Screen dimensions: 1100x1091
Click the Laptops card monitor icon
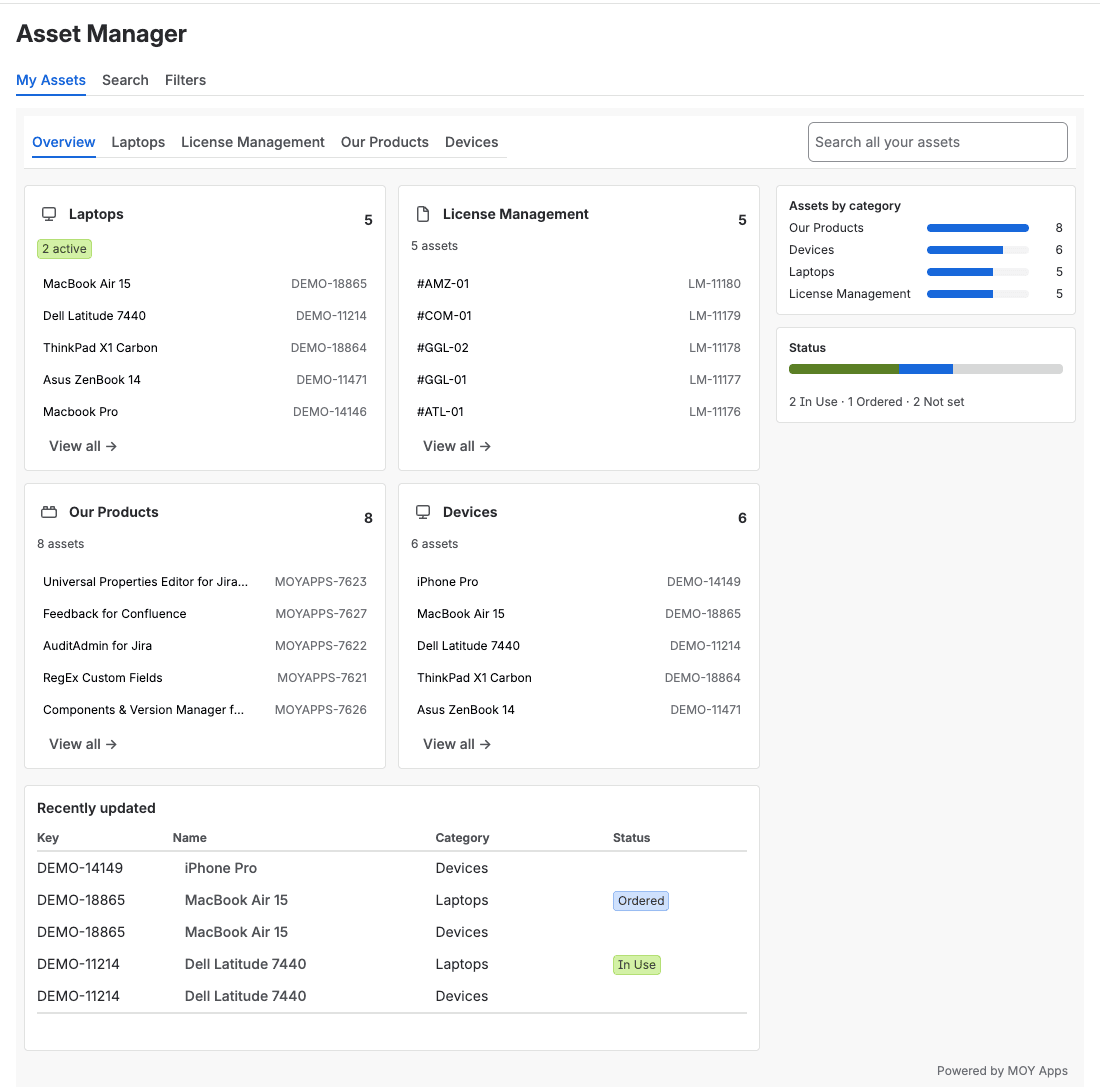click(49, 214)
